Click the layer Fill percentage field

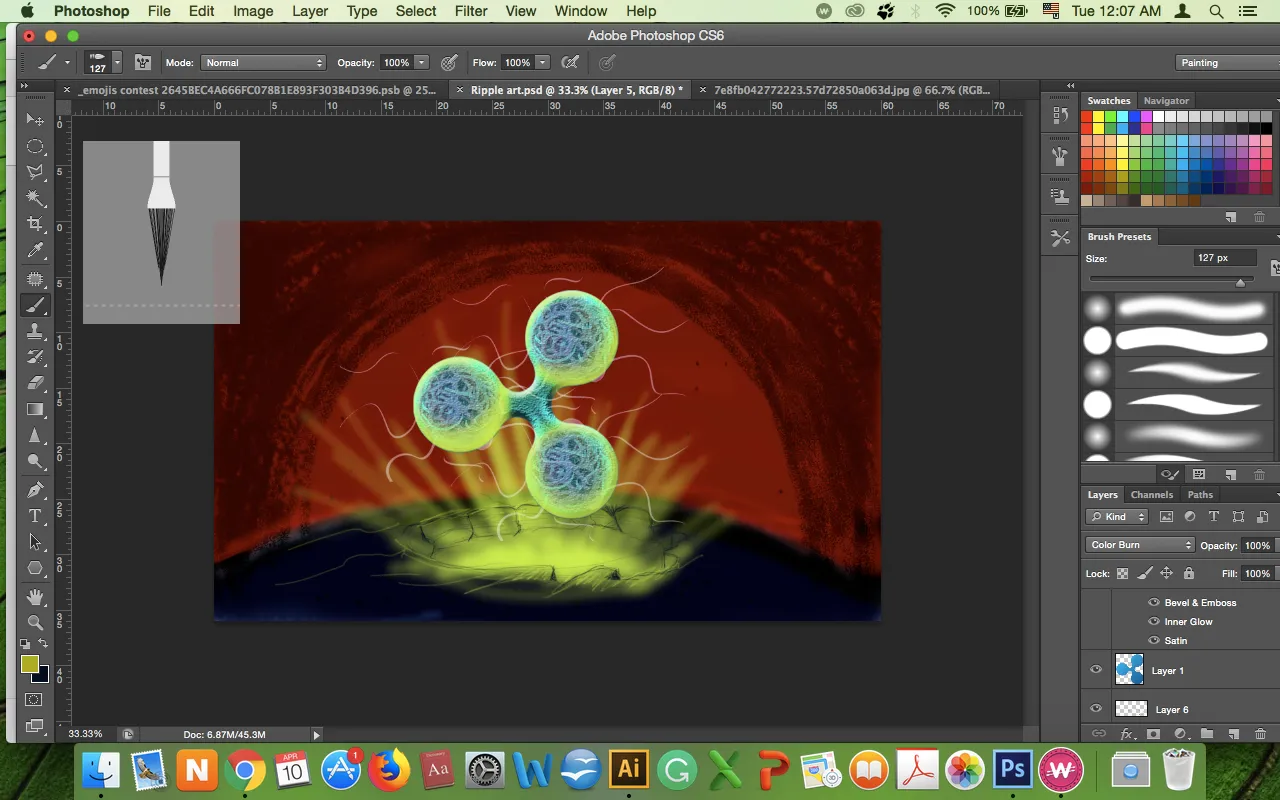click(x=1257, y=573)
